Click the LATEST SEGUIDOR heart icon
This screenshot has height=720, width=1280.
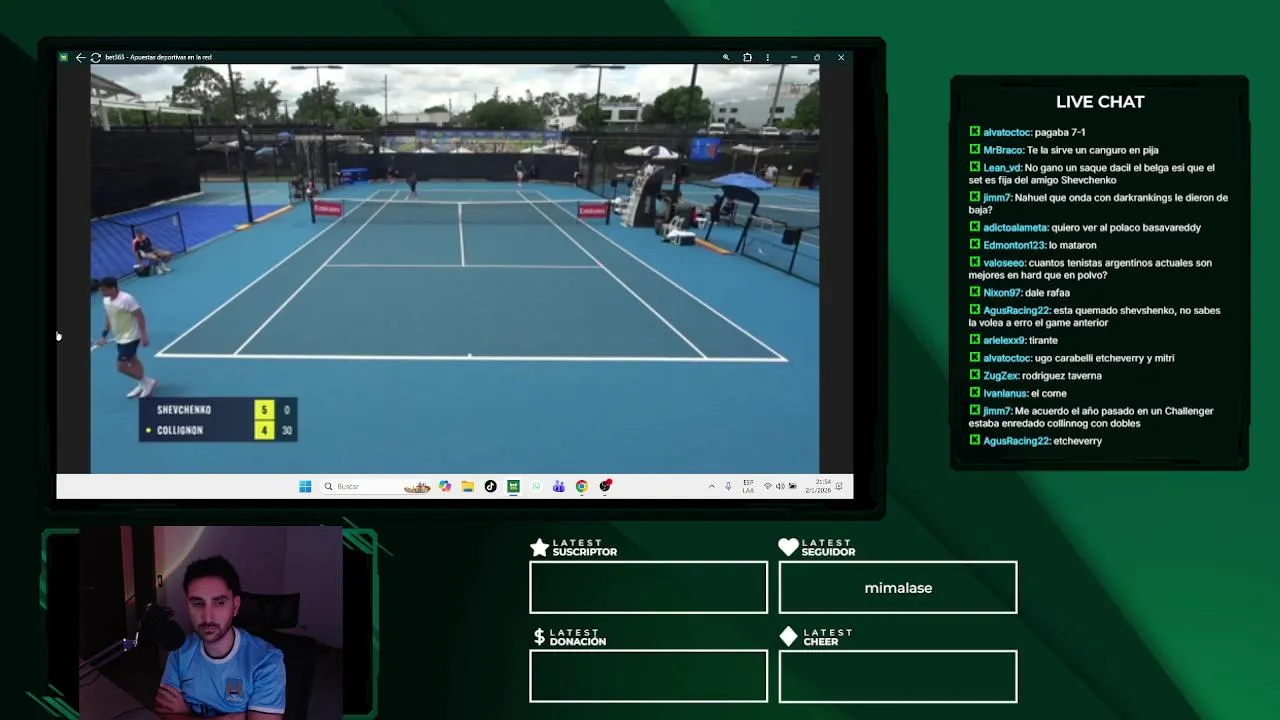(x=788, y=547)
